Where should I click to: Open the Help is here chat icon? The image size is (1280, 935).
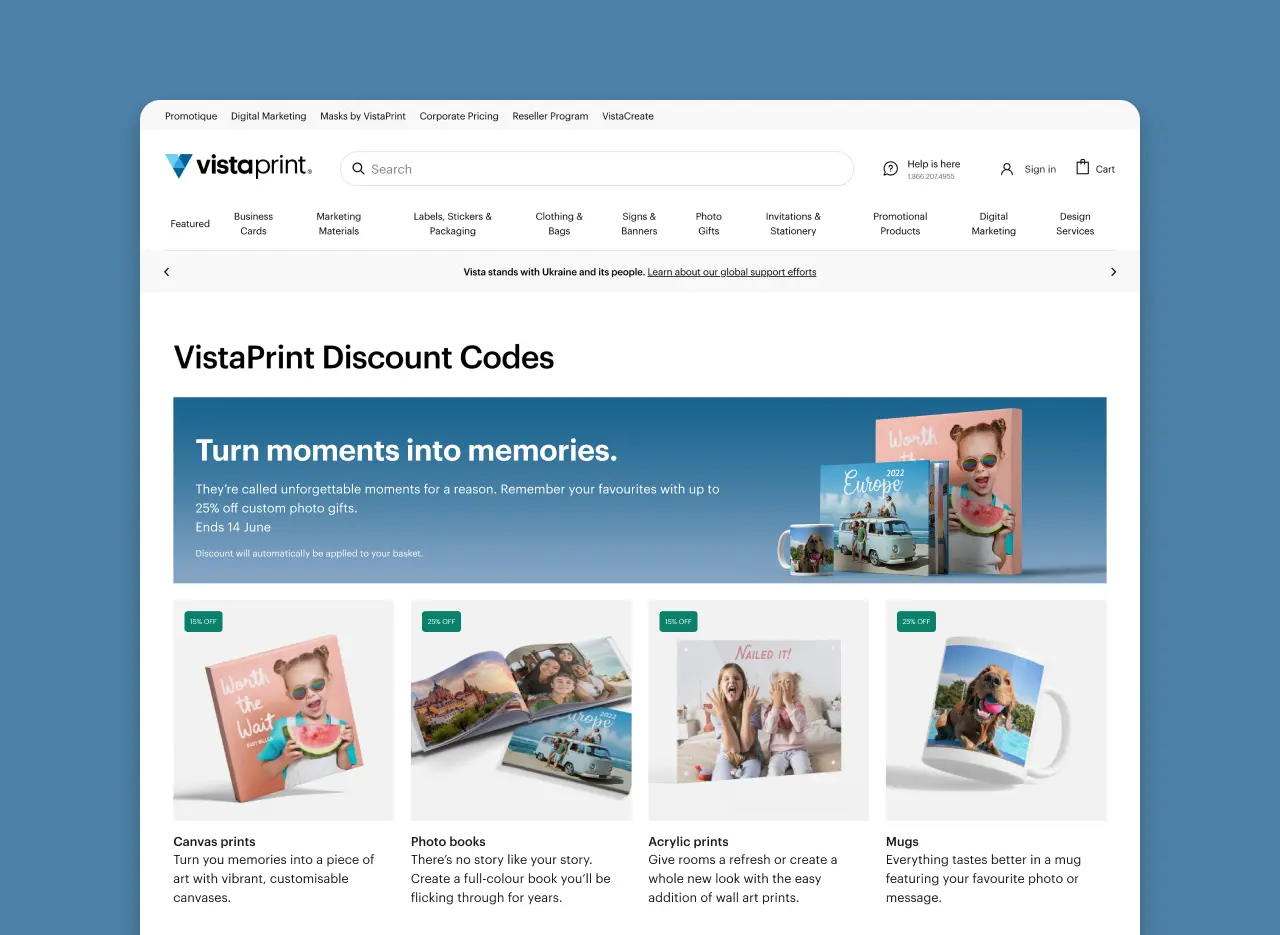pyautogui.click(x=890, y=169)
